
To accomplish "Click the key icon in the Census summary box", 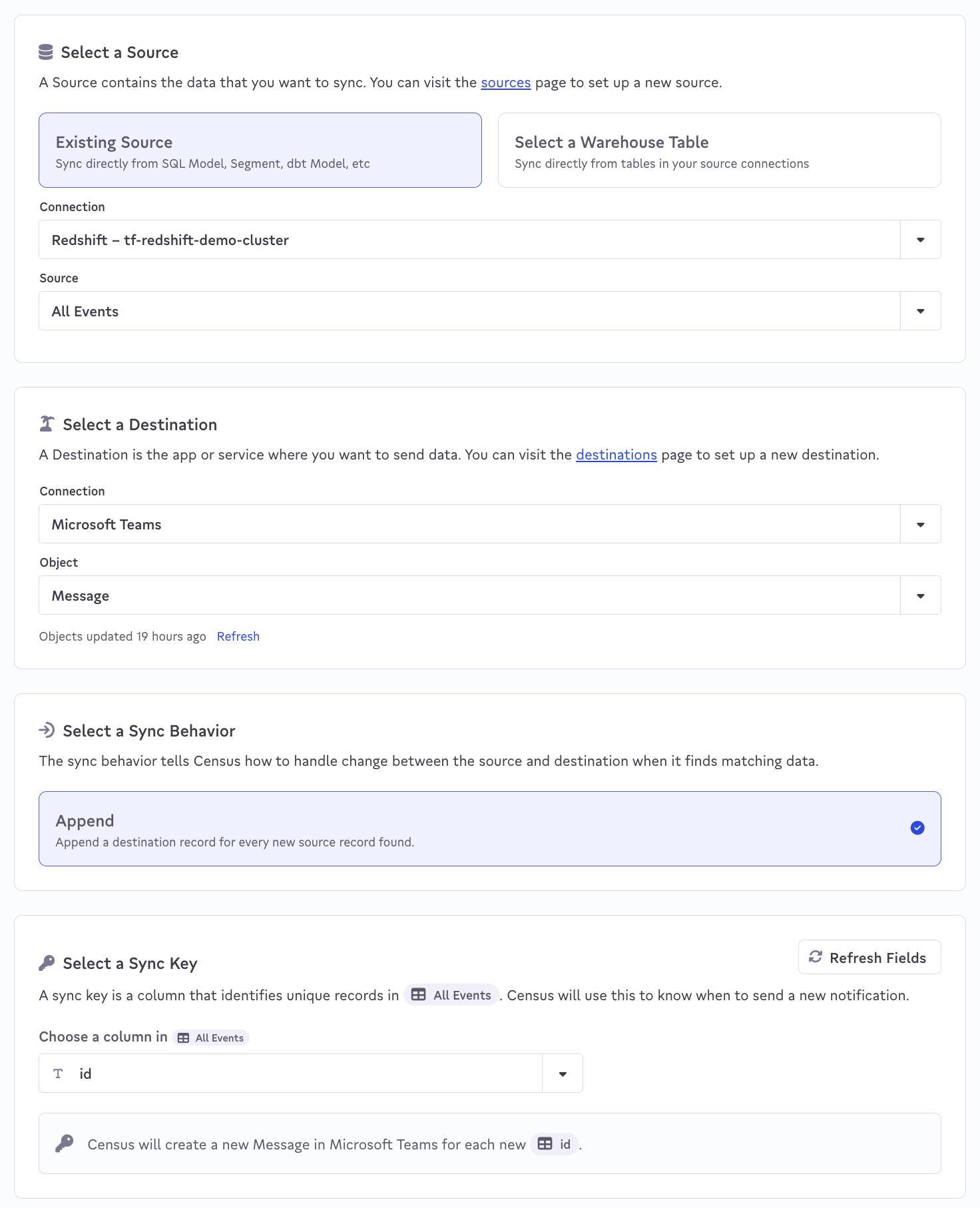I will tap(65, 1143).
